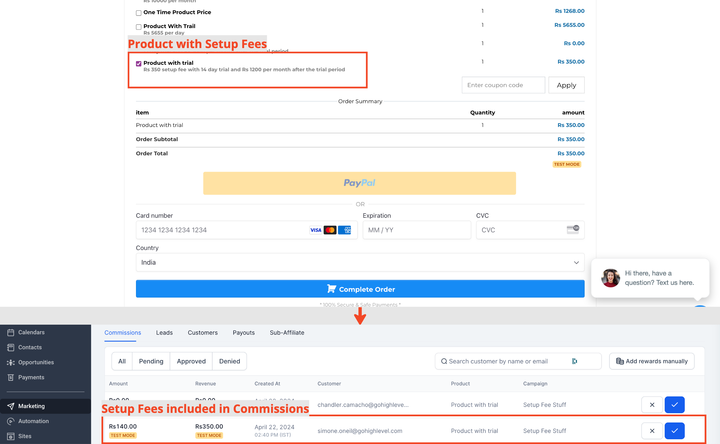Focus the CVC input field
This screenshot has width=720, height=444.
[530, 230]
